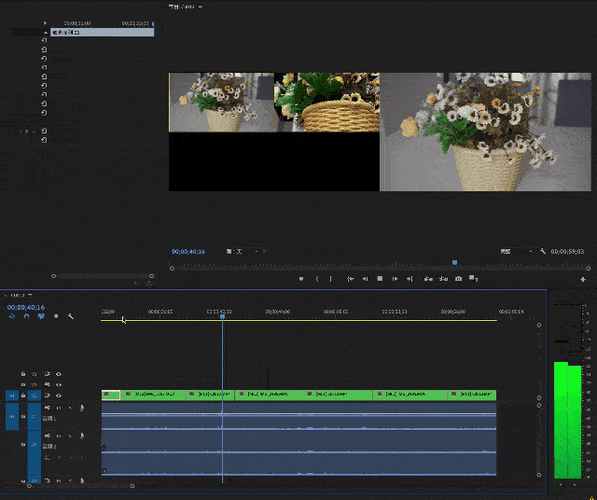
Task: Open timeline display settings wrench
Action: click(71, 316)
